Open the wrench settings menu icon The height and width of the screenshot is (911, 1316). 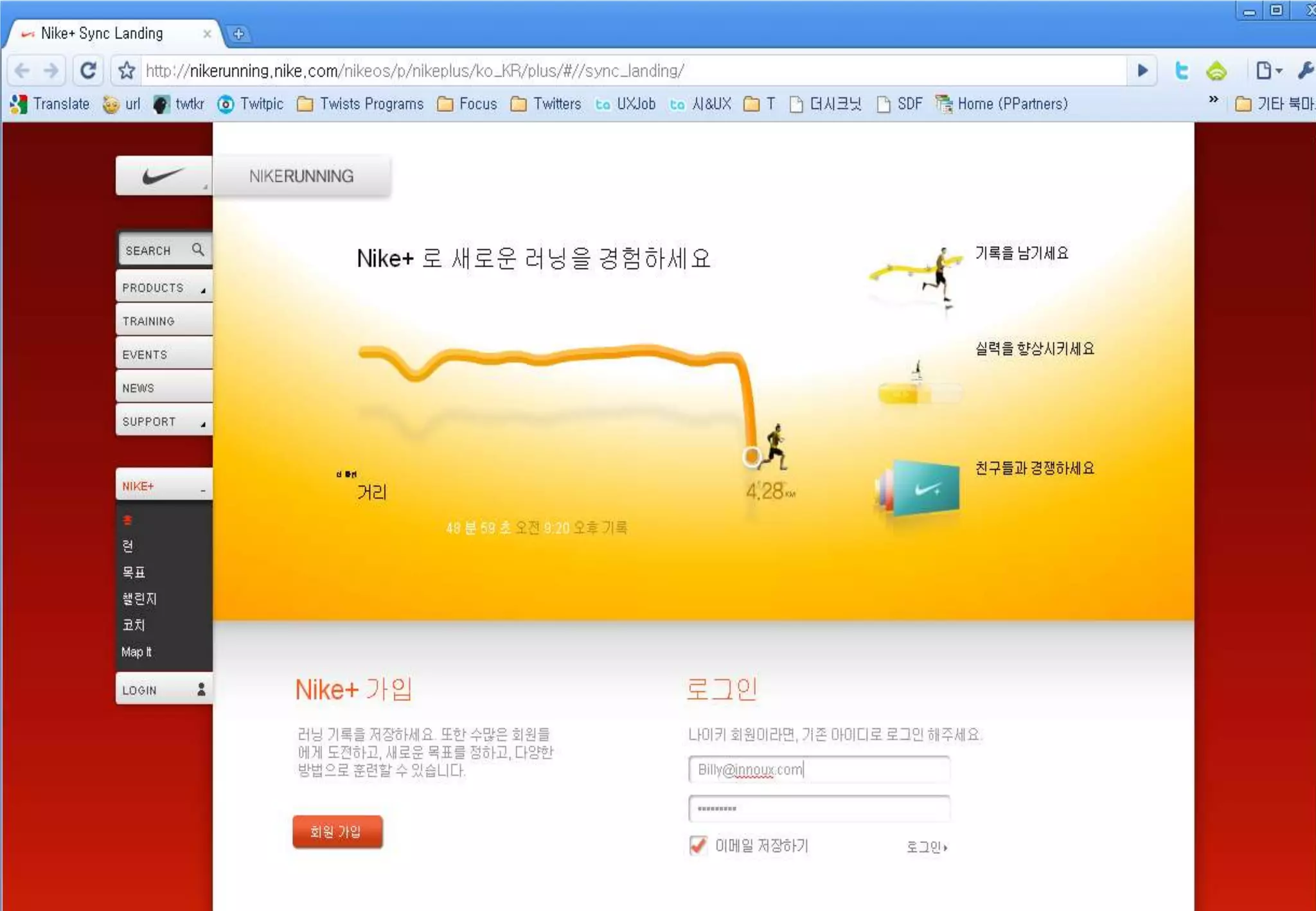(x=1304, y=71)
